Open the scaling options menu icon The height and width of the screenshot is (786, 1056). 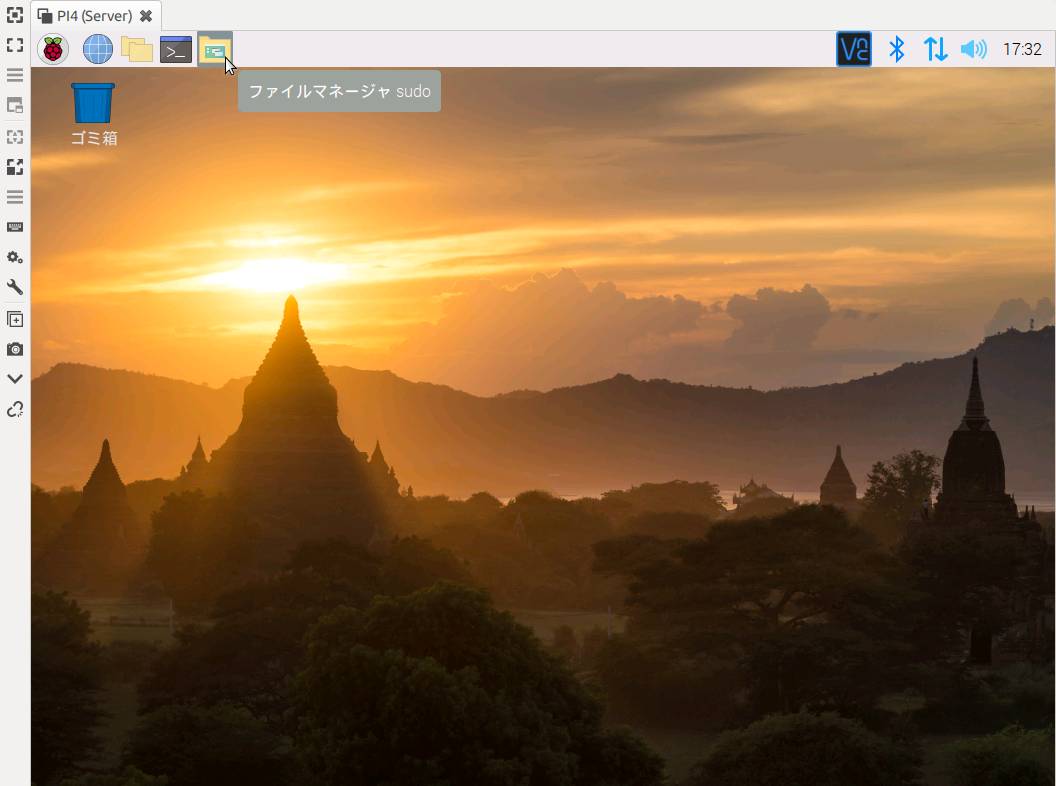[15, 197]
